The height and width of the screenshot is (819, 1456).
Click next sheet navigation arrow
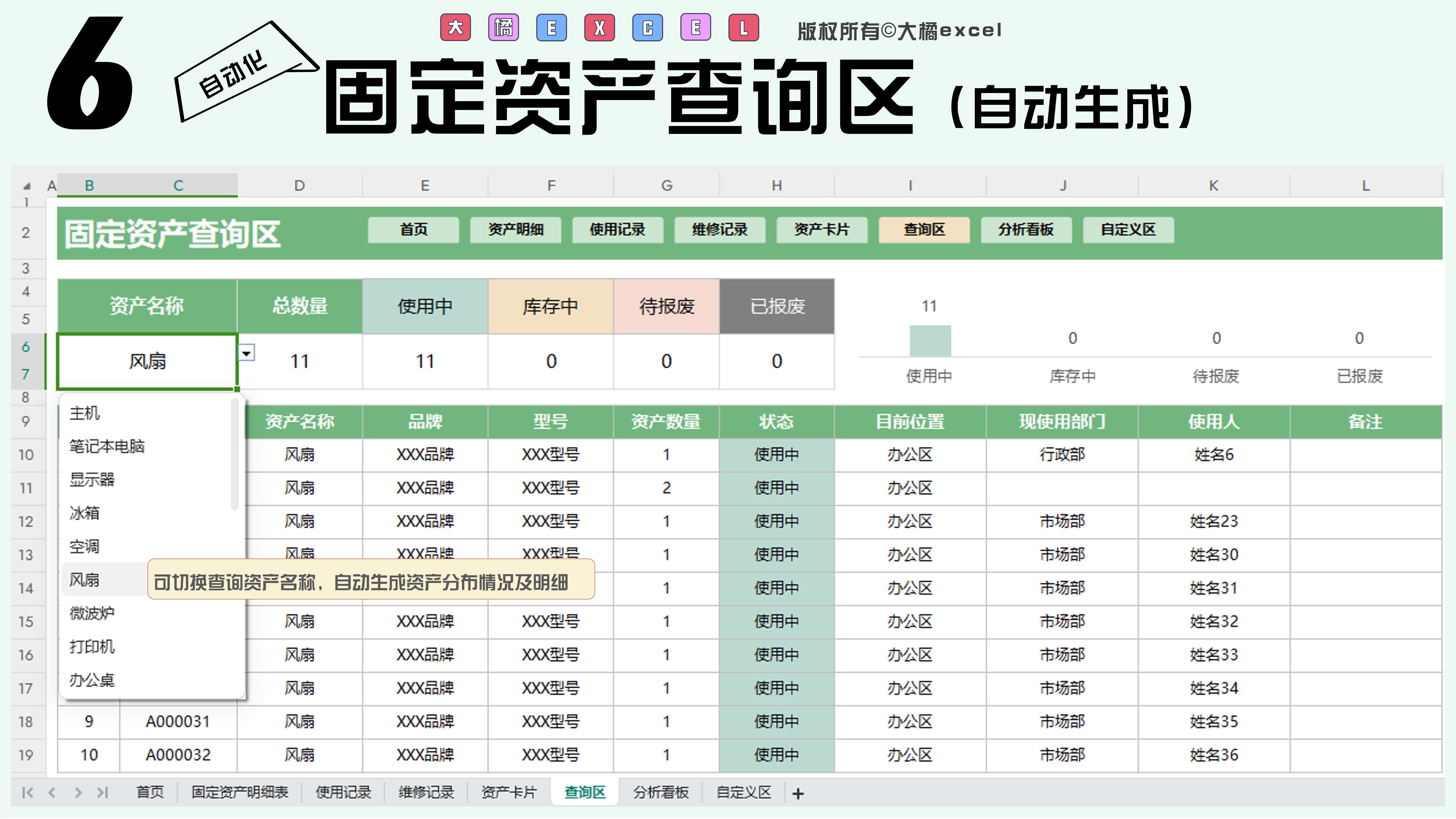click(x=78, y=792)
